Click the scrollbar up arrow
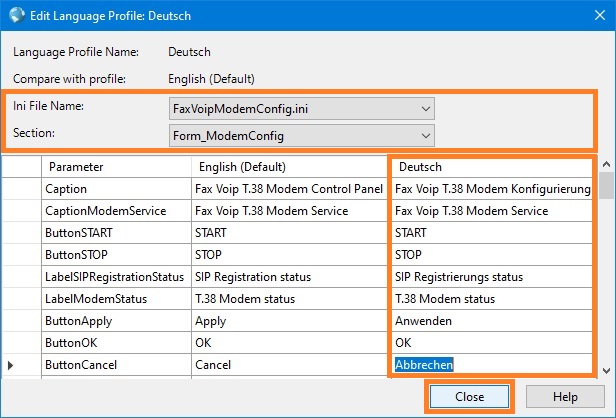Image resolution: width=616 pixels, height=418 pixels. [x=607, y=164]
